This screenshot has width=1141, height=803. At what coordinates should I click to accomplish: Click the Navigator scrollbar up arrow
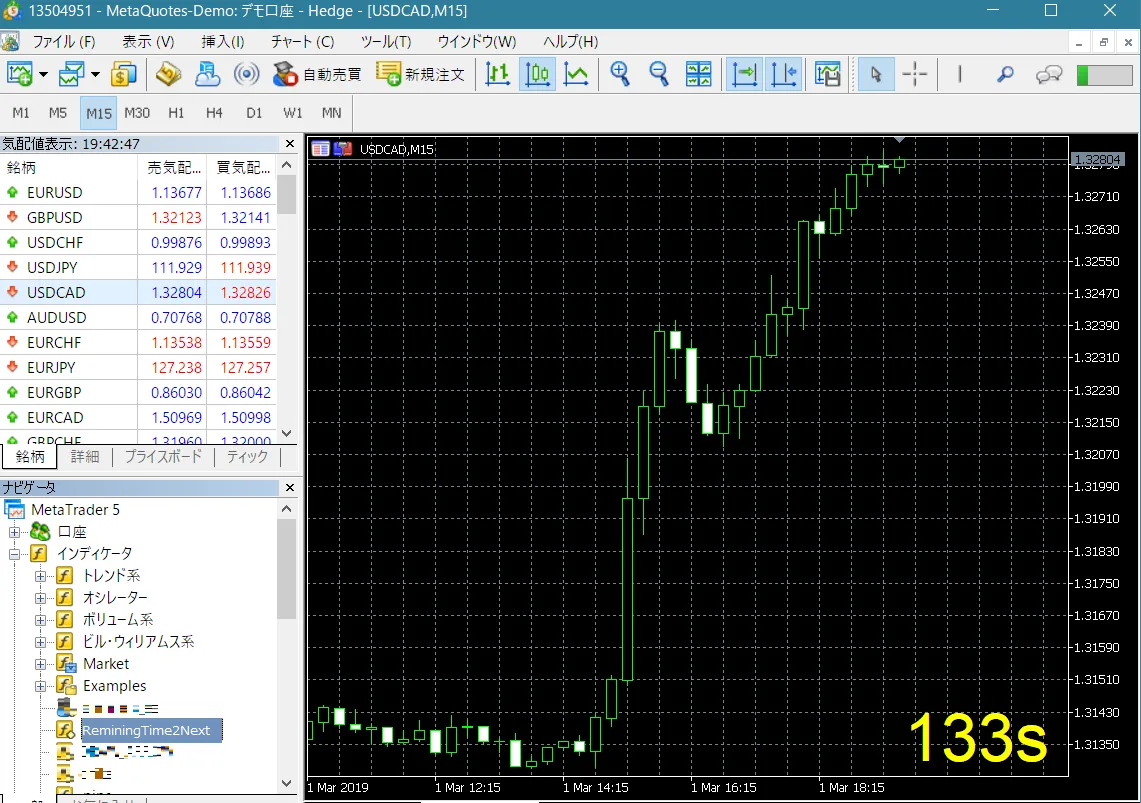287,509
